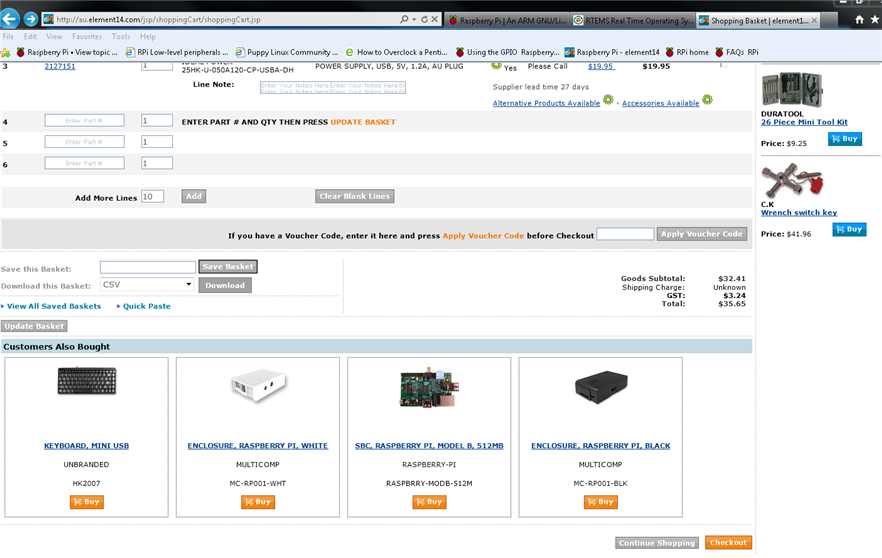Viewport: 882px width, 558px height.
Task: Open the Accessories Available link
Action: point(660,104)
